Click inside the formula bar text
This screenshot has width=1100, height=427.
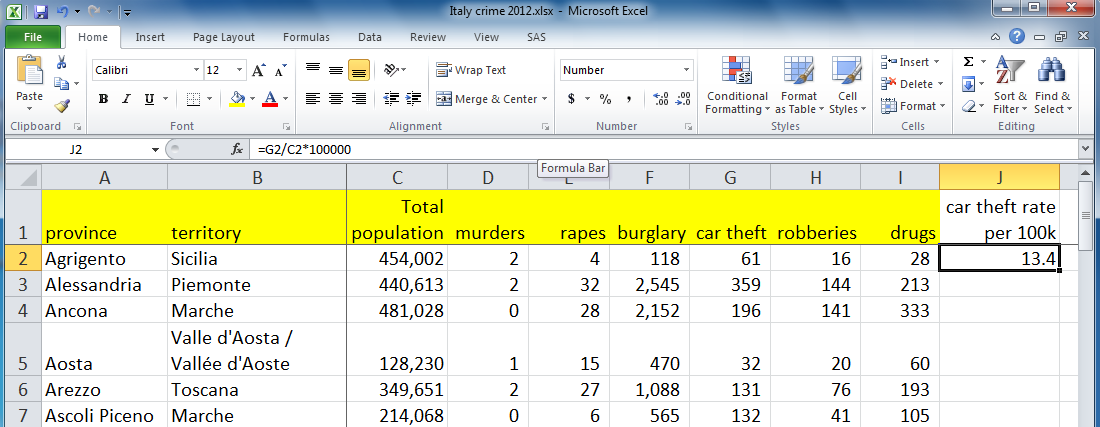(x=304, y=149)
